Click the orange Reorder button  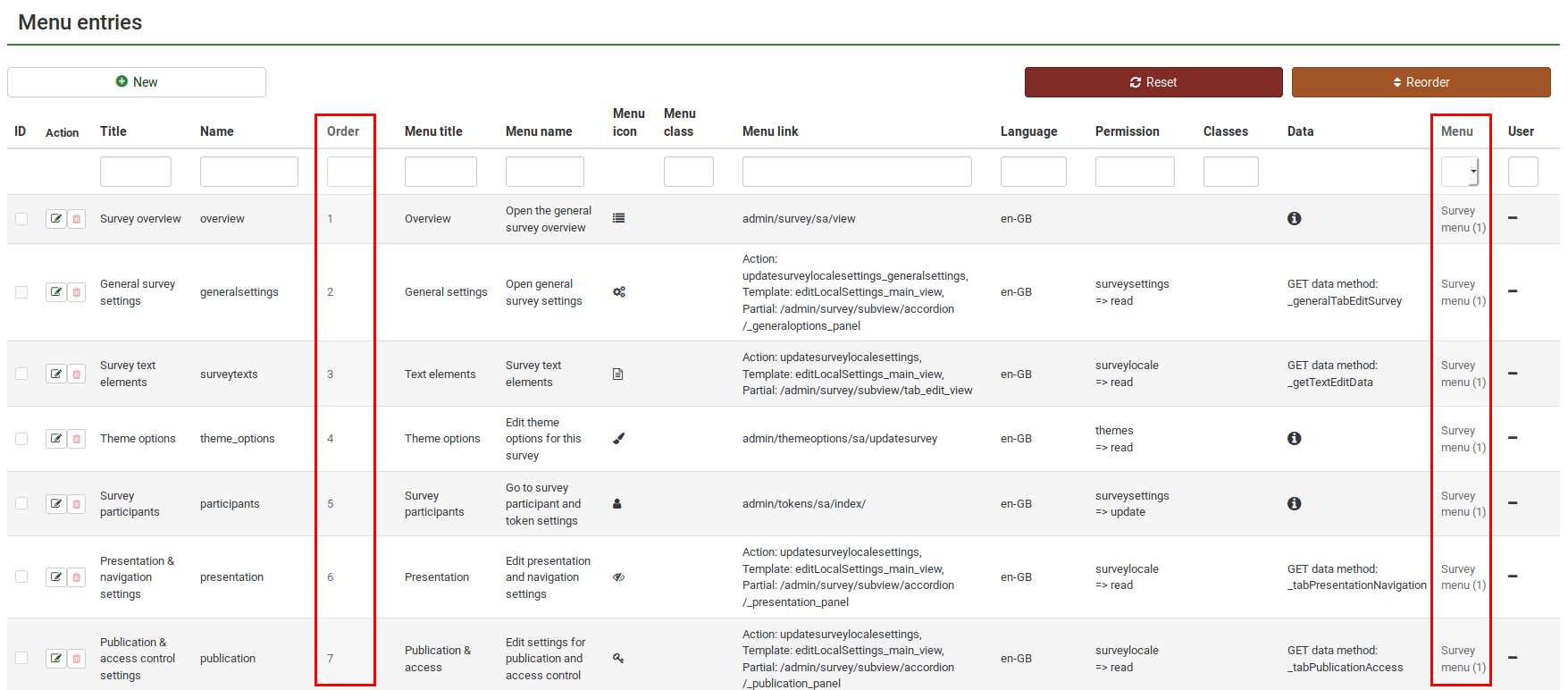click(x=1421, y=82)
